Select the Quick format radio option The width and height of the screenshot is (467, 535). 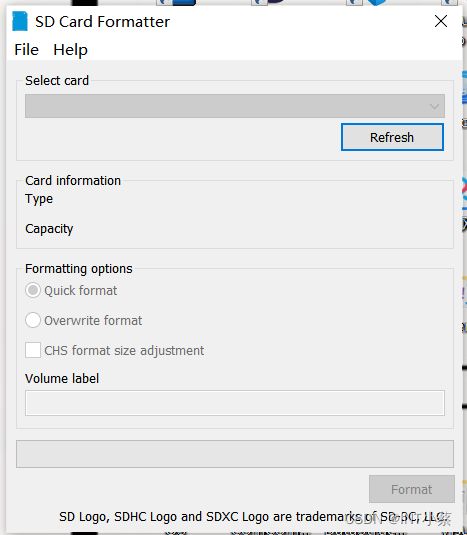[x=33, y=290]
